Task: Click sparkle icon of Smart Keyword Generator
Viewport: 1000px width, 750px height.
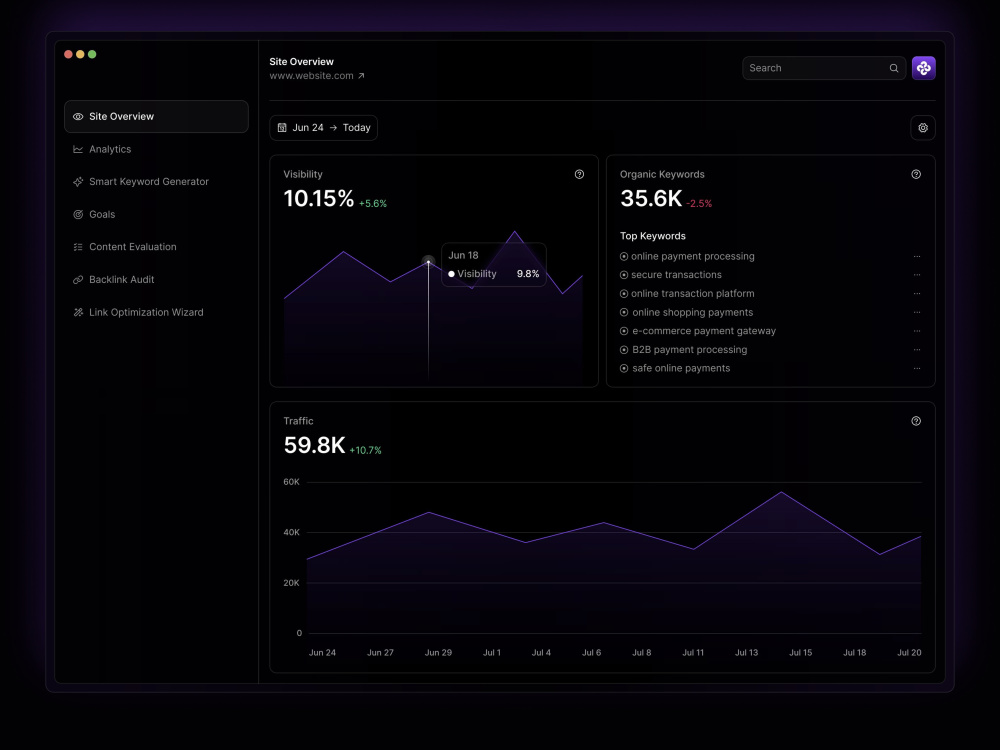Action: (78, 182)
